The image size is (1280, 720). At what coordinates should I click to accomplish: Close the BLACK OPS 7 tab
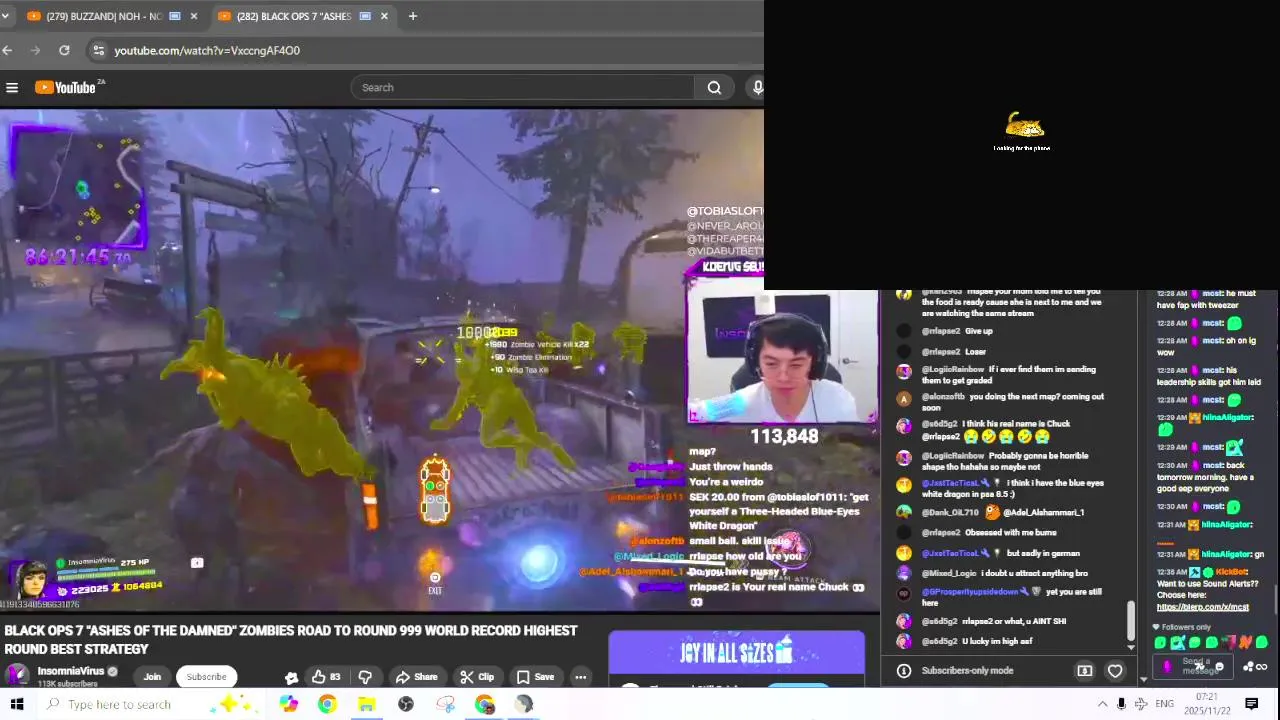pyautogui.click(x=384, y=16)
